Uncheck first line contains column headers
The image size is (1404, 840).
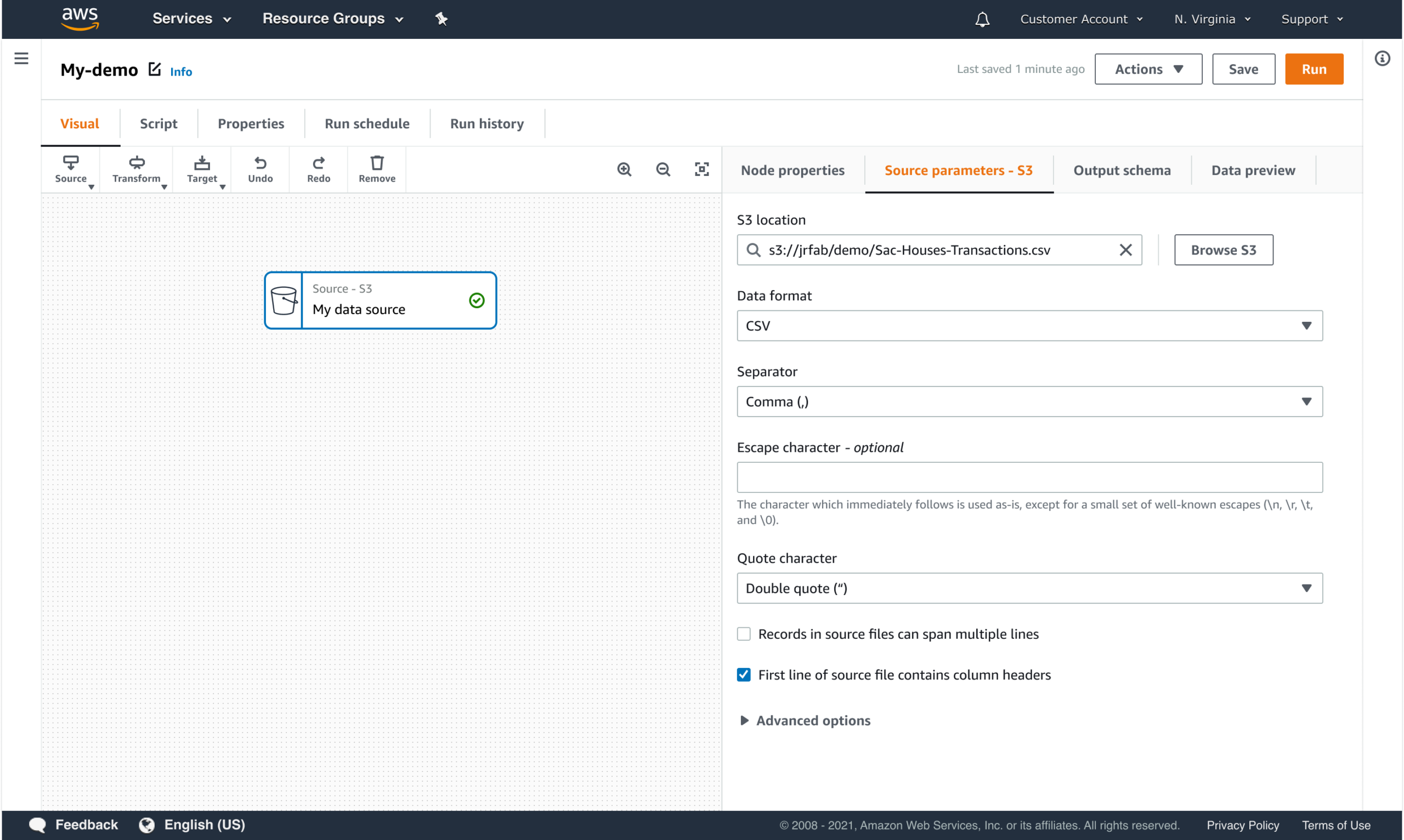tap(743, 675)
